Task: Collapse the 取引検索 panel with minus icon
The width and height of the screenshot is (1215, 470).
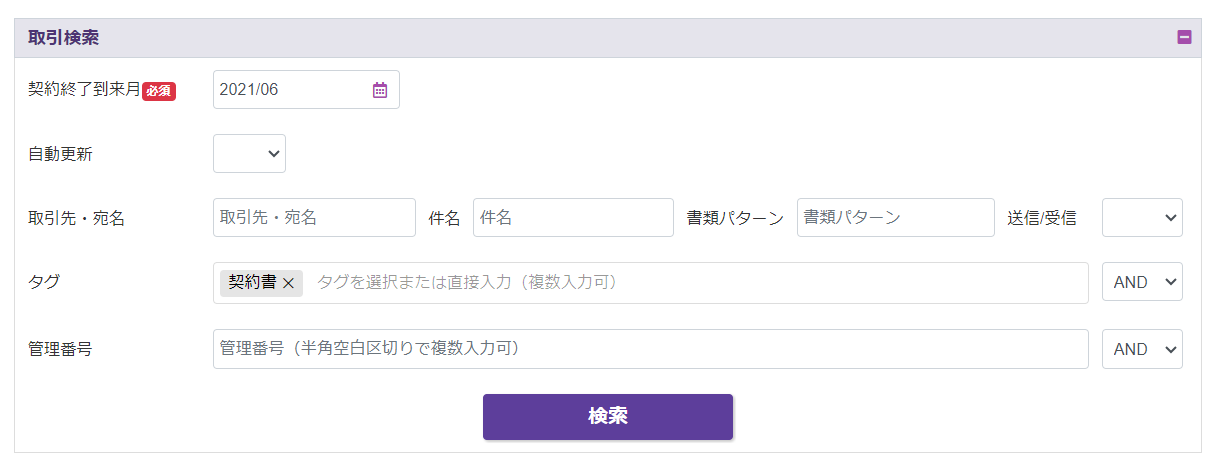Action: coord(1184,38)
